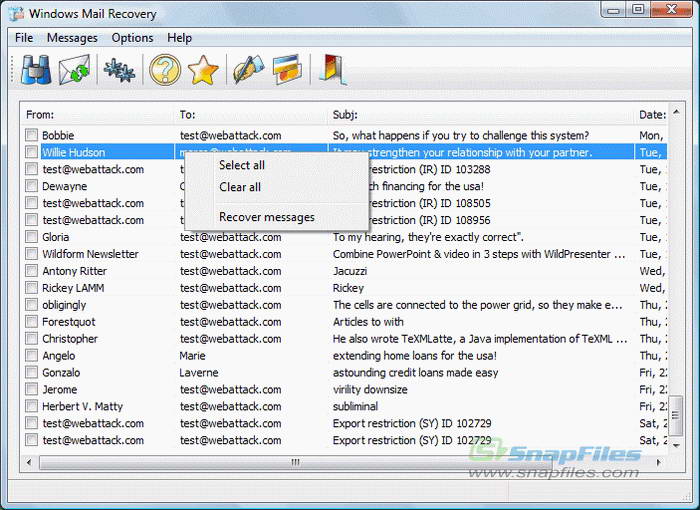Viewport: 700px width, 510px height.
Task: Open the Options menu
Action: 133,38
